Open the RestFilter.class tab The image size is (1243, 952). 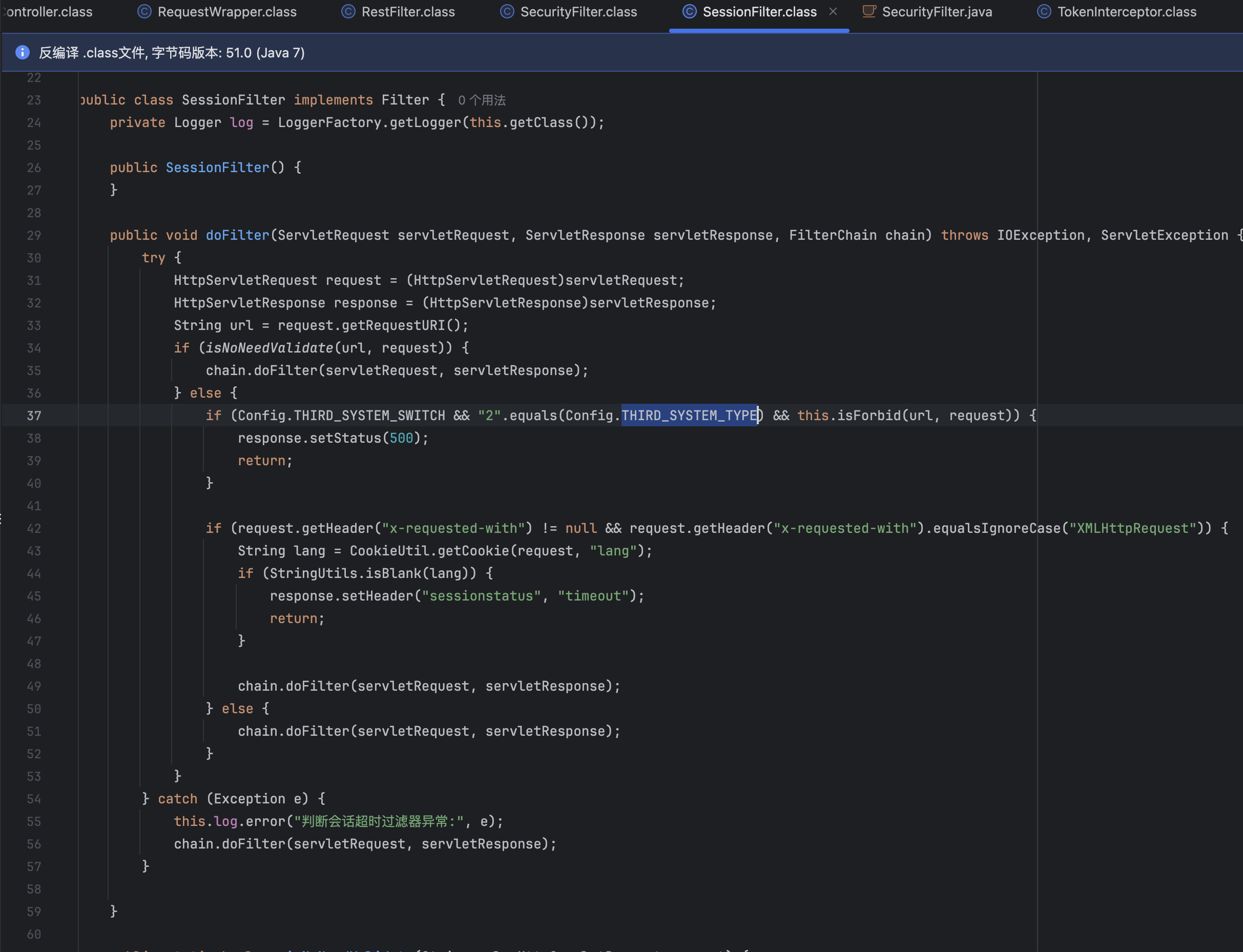coord(408,12)
